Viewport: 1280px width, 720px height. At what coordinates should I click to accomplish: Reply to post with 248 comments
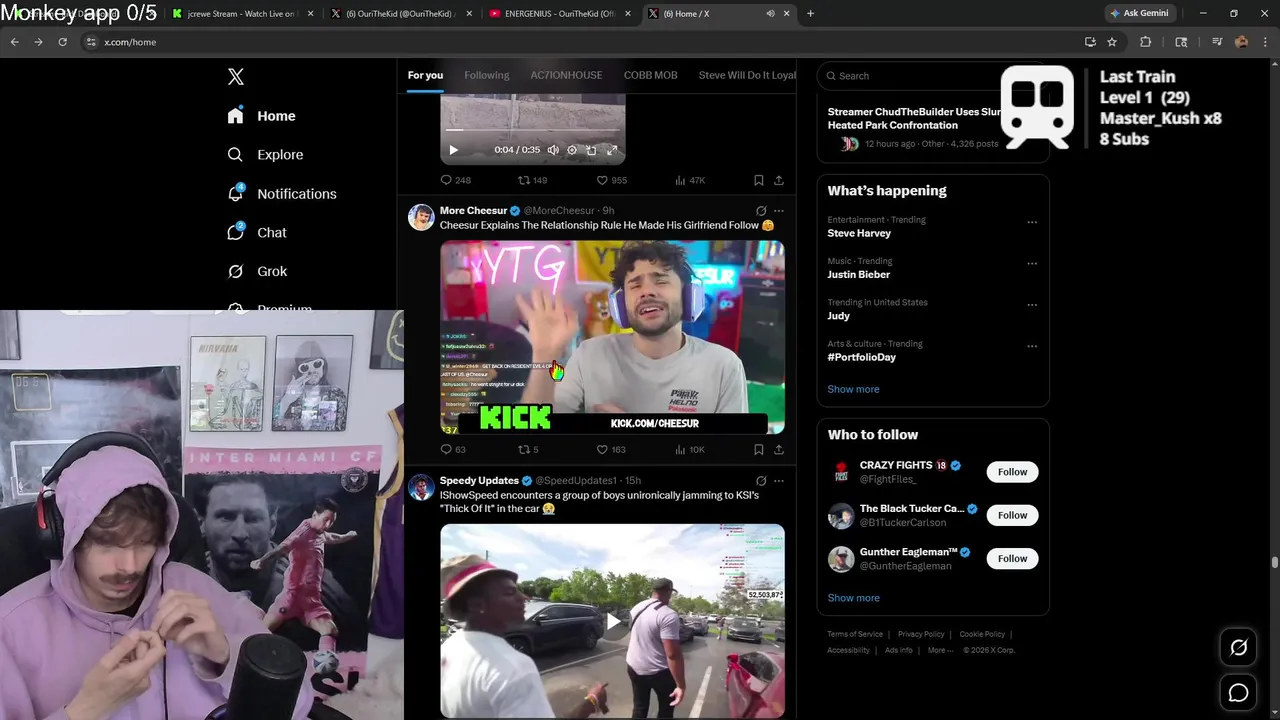click(455, 180)
